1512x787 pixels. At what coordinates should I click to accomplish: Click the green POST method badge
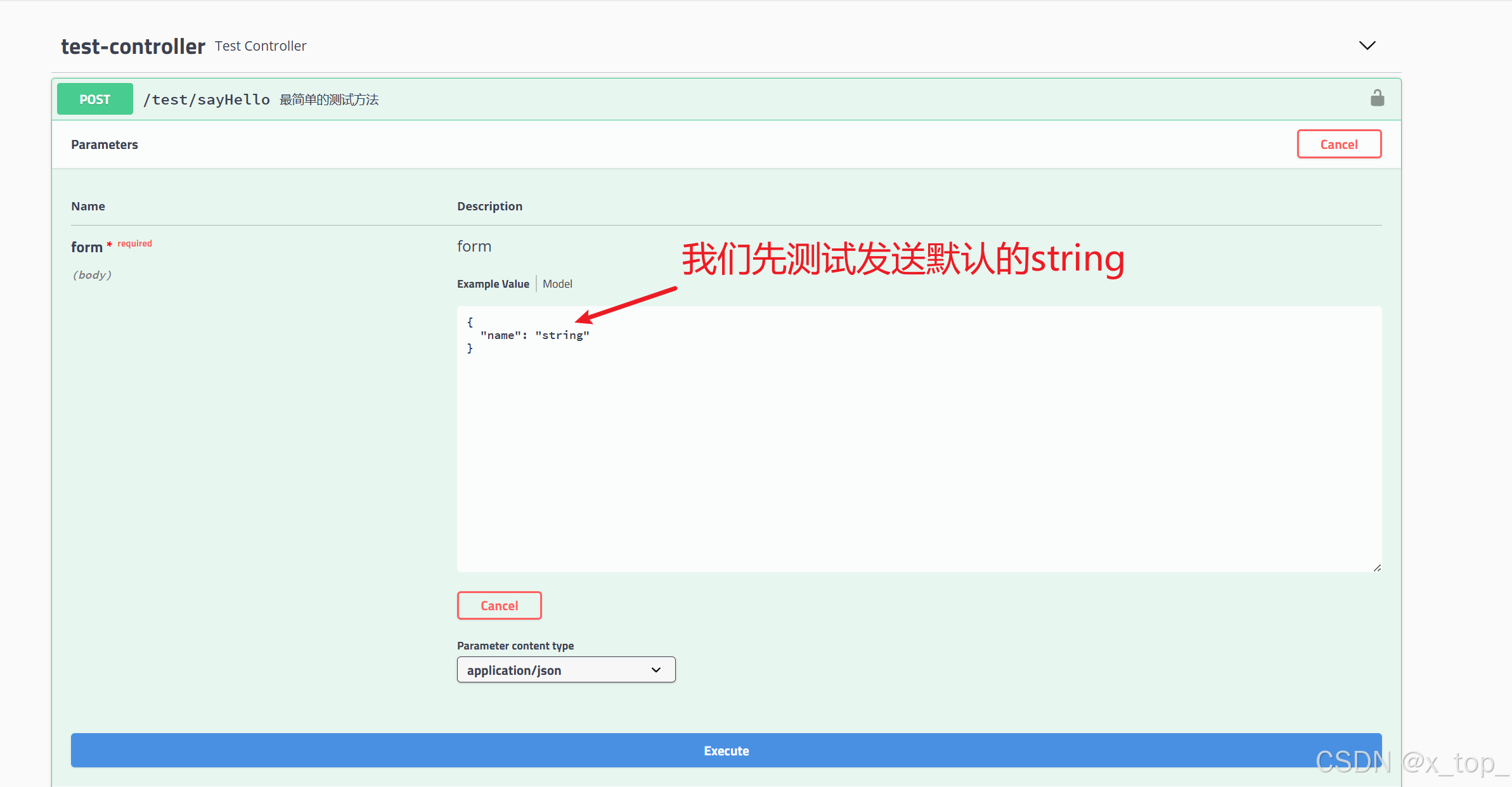tap(95, 99)
